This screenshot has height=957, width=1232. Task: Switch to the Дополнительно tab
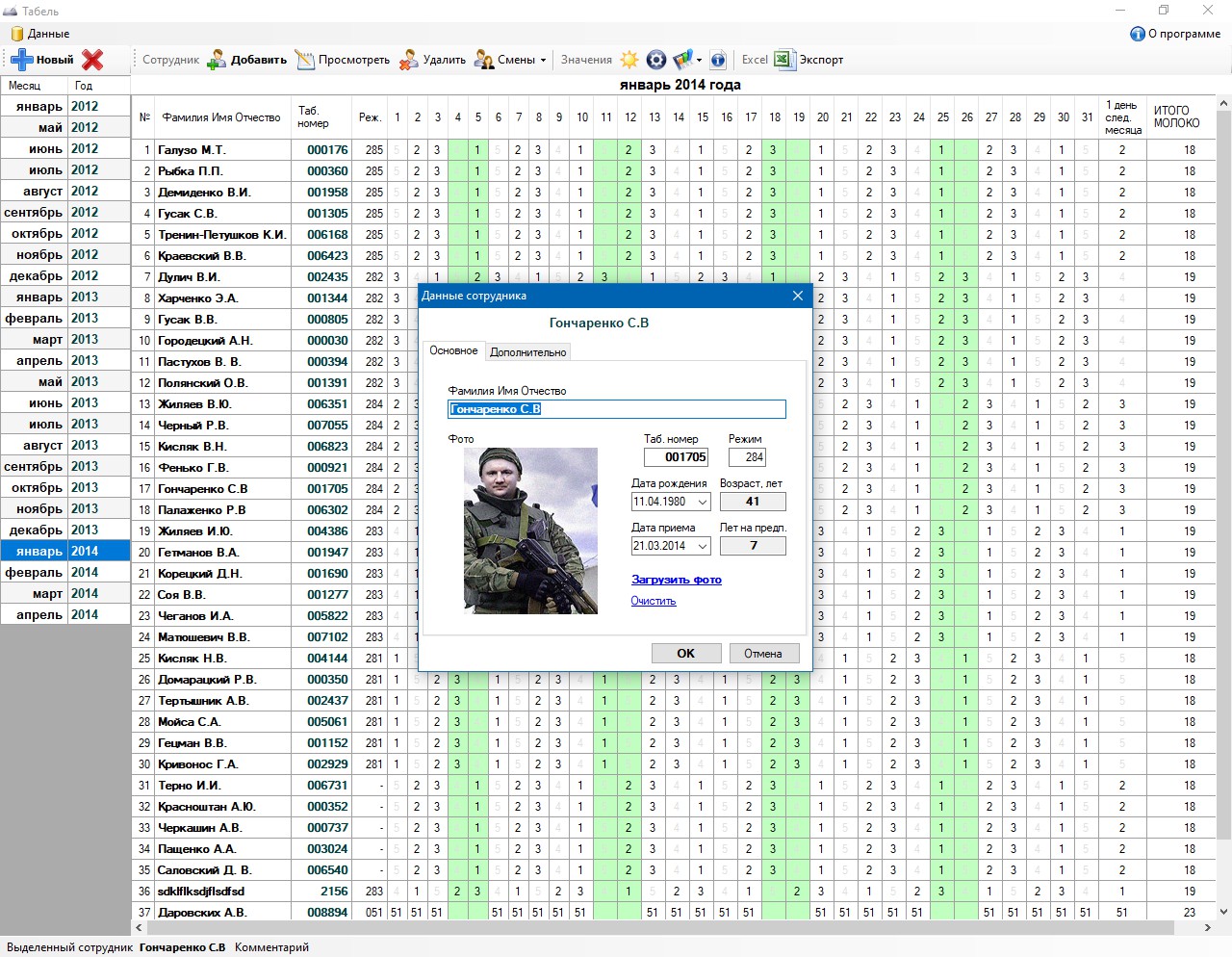[x=527, y=352]
